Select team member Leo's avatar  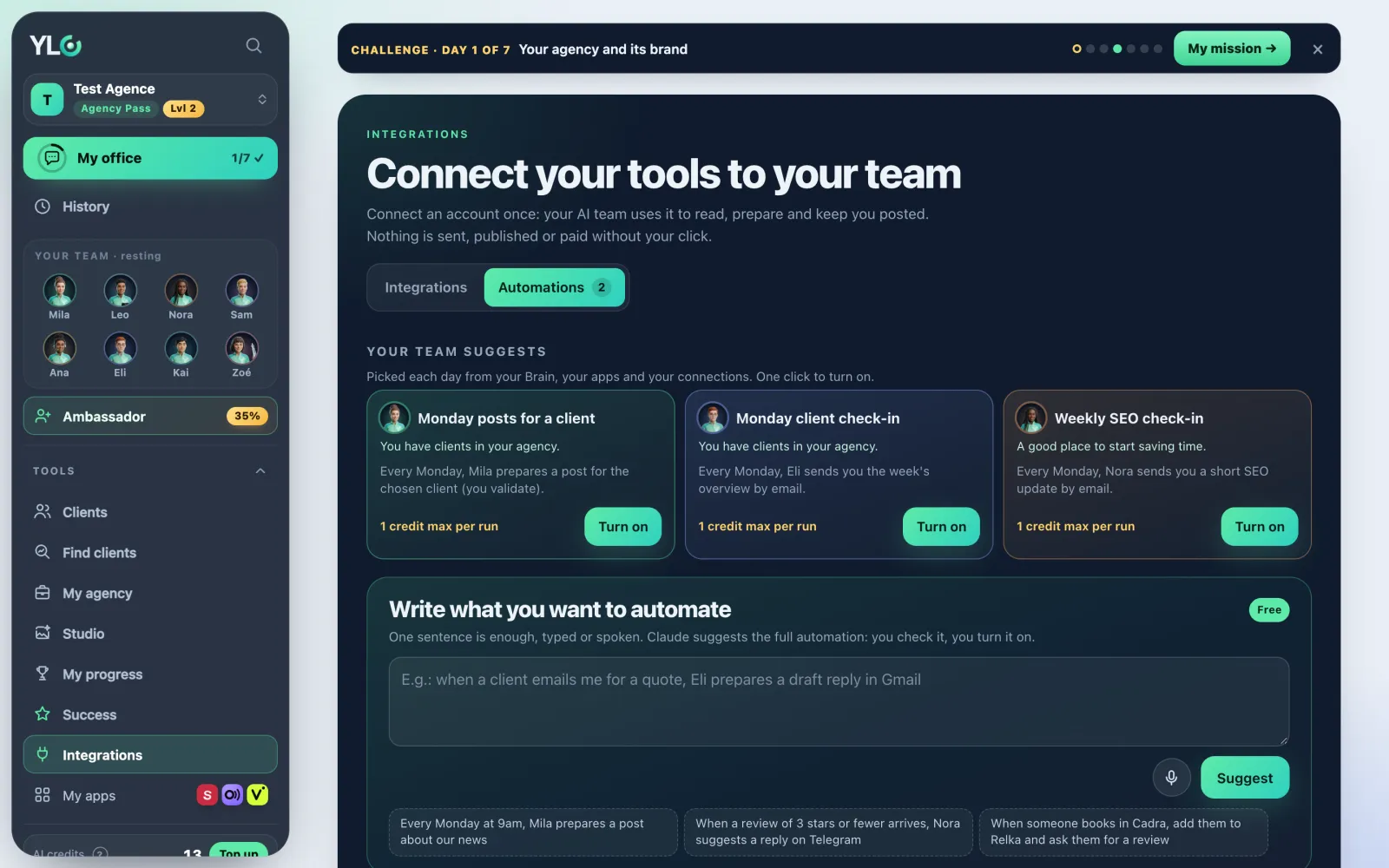pos(120,290)
